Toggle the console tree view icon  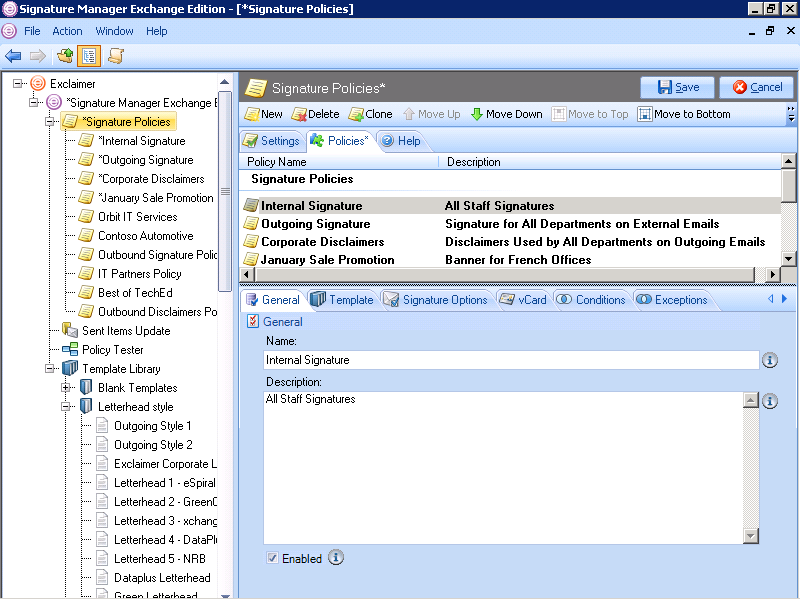(89, 56)
